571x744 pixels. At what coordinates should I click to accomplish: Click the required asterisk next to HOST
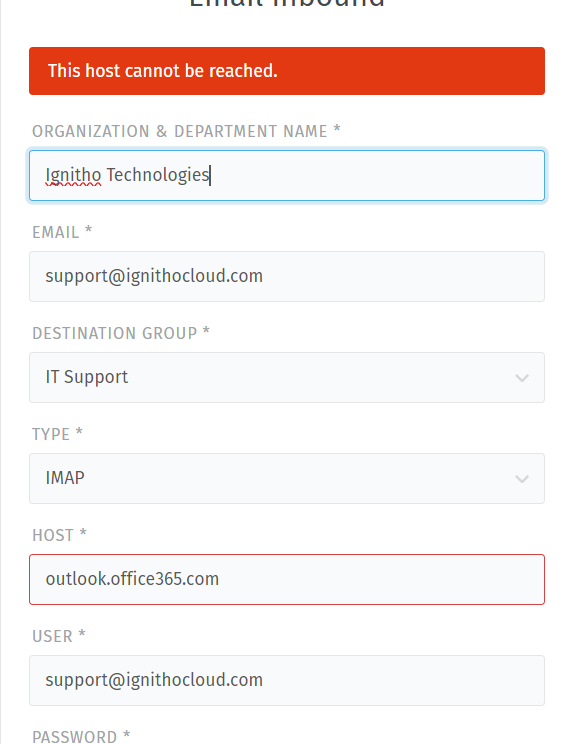point(83,532)
